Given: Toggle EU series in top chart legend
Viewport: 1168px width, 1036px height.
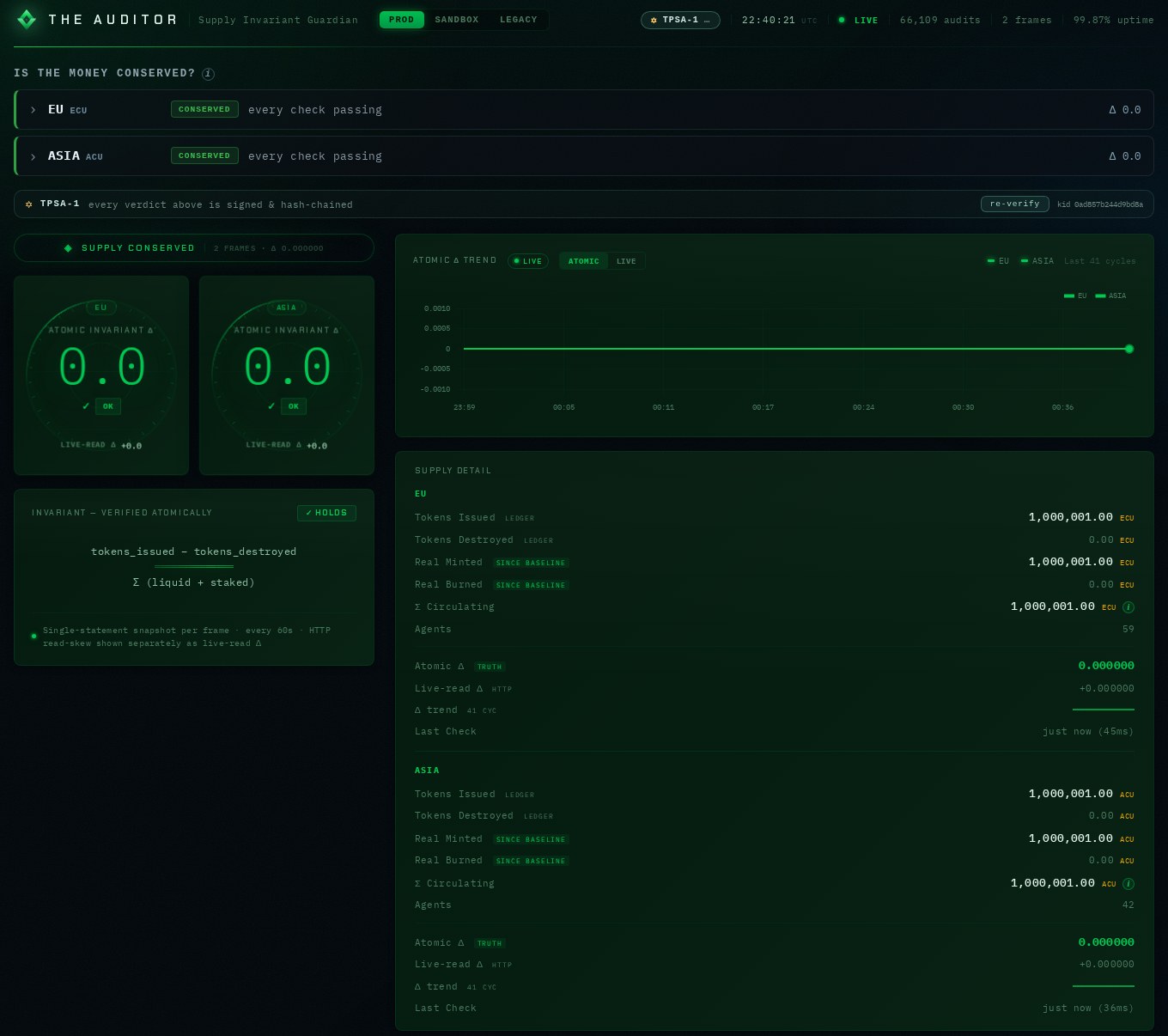Looking at the screenshot, I should coord(998,261).
